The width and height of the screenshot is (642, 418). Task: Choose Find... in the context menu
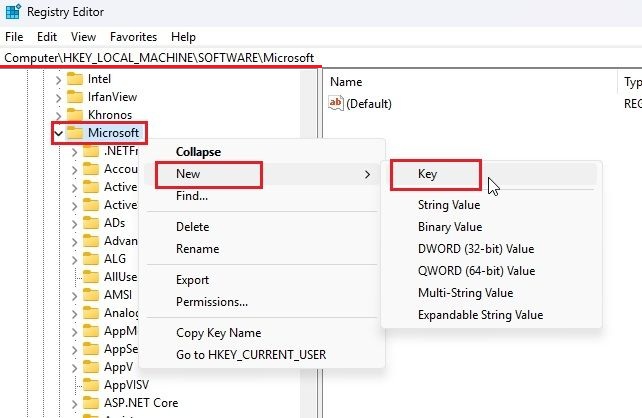pos(262,196)
